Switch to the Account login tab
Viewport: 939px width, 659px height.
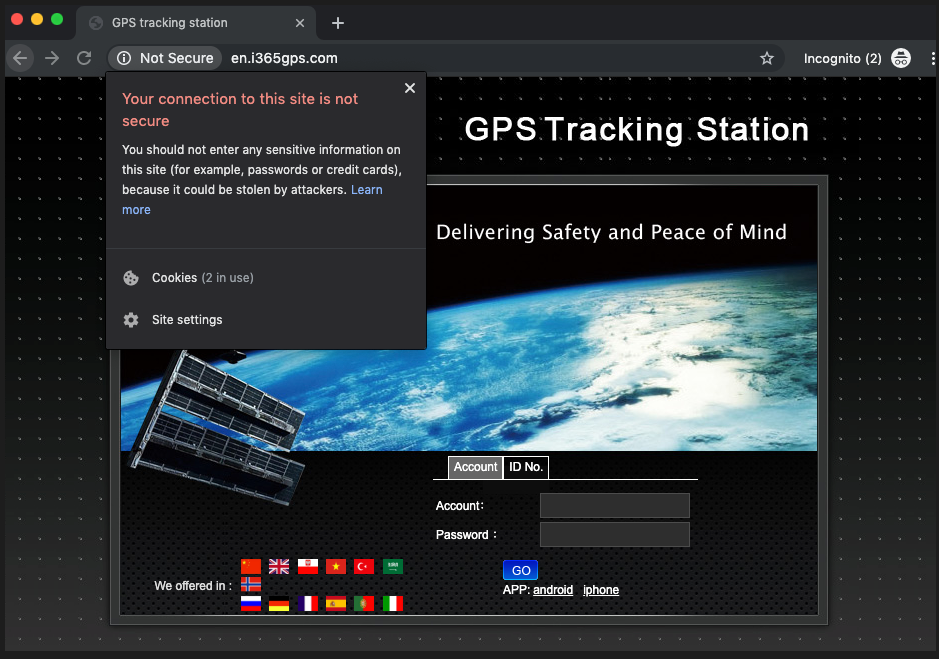475,467
